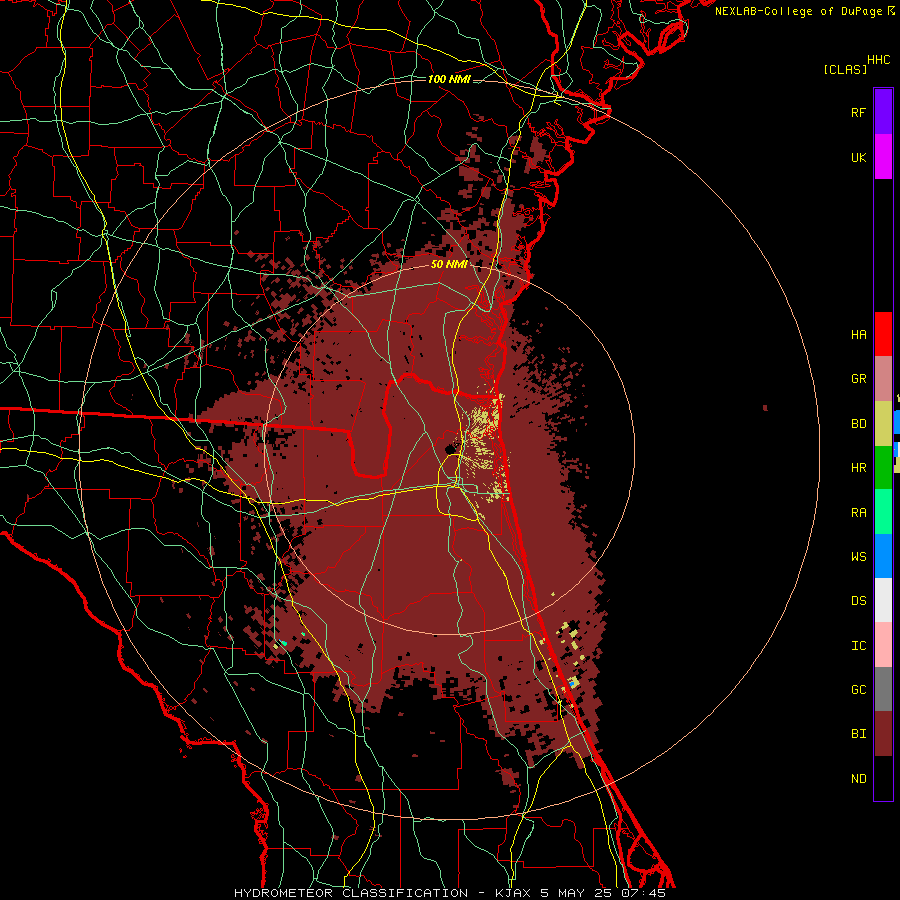Click the yellow BD legend swatch
The width and height of the screenshot is (900, 900).
point(883,424)
